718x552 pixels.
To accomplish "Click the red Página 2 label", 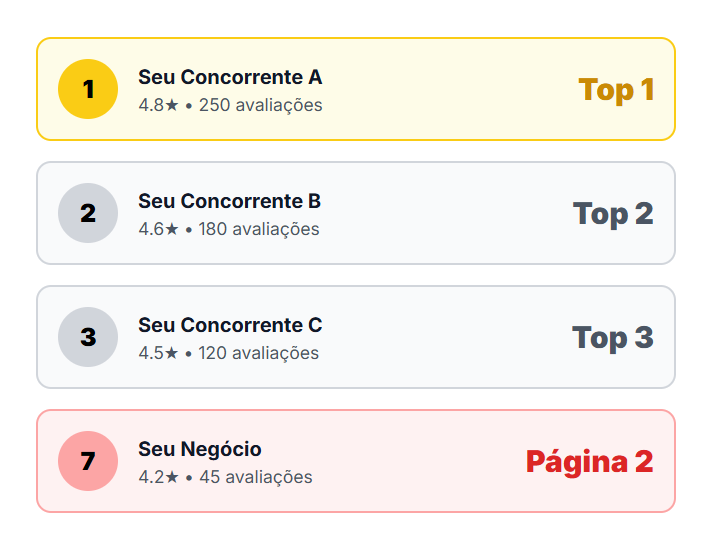I will point(589,461).
